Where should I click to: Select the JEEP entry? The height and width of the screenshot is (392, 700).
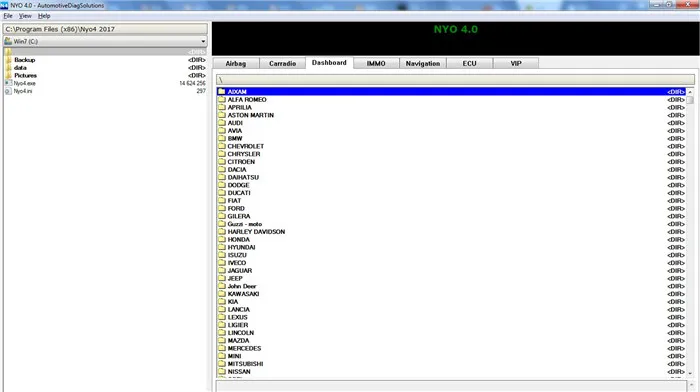pos(451,278)
